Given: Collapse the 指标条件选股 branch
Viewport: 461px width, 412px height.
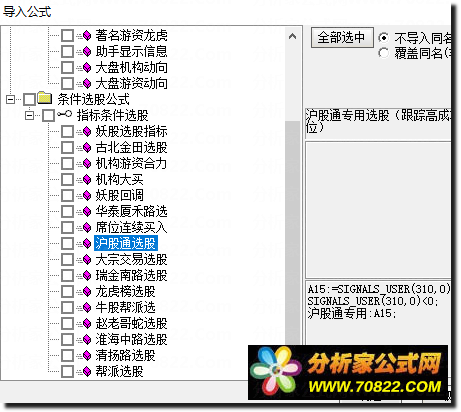Looking at the screenshot, I should pos(30,115).
